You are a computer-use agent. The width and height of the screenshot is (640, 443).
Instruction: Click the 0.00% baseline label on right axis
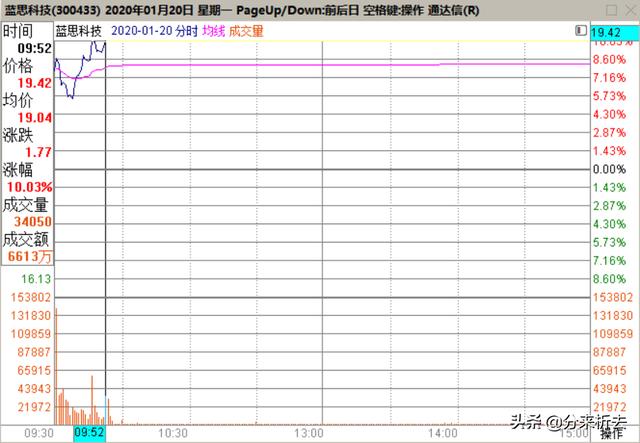coord(610,170)
